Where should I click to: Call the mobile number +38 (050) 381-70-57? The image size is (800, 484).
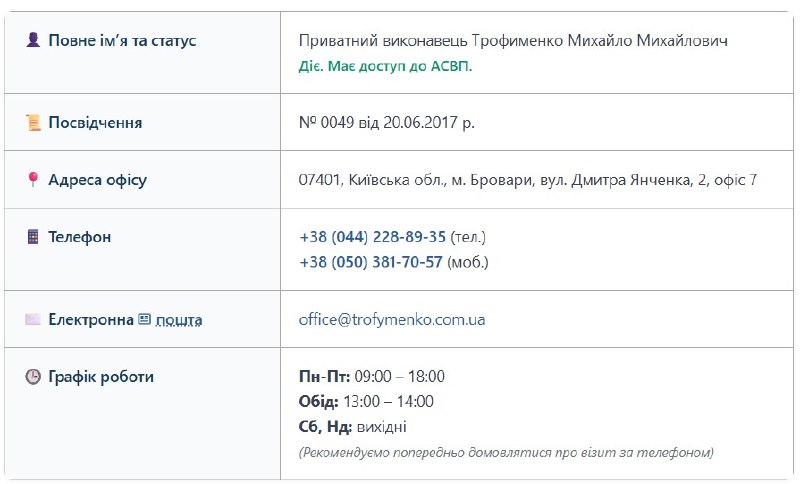(x=371, y=262)
